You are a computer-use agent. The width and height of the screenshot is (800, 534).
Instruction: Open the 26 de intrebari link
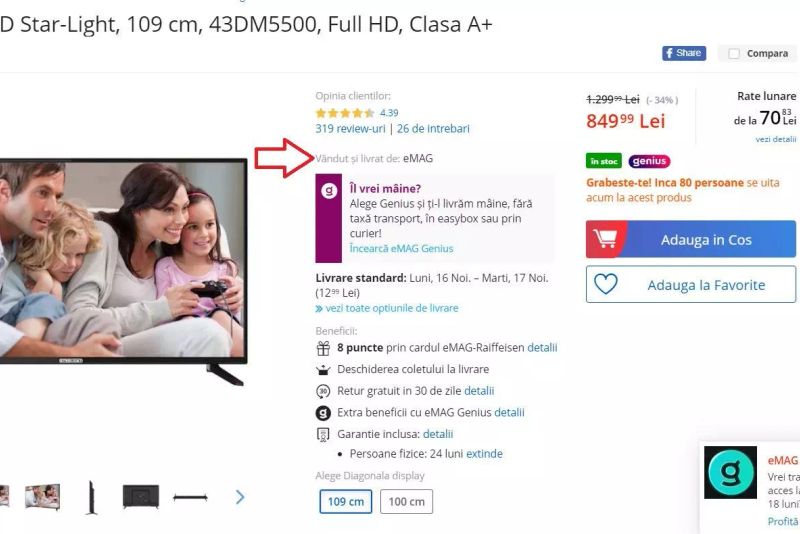(433, 129)
